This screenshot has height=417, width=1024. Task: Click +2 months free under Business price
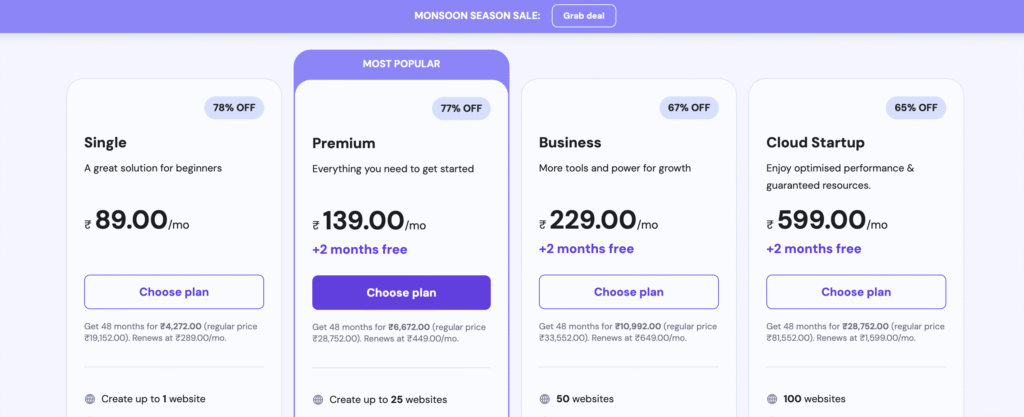pyautogui.click(x=586, y=249)
